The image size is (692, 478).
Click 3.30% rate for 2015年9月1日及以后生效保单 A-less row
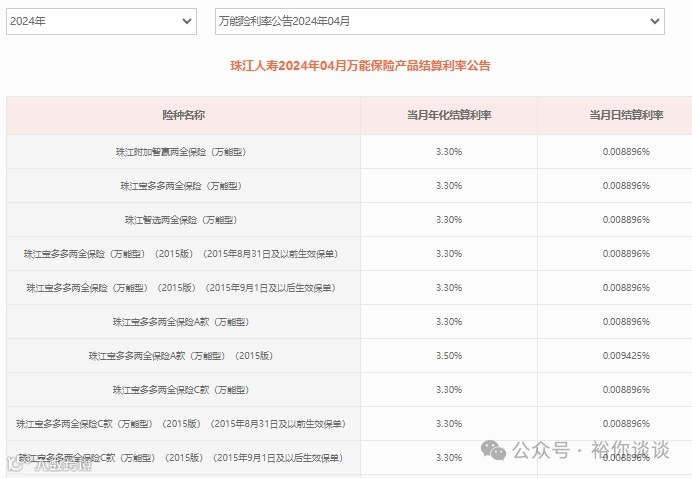[x=449, y=288]
